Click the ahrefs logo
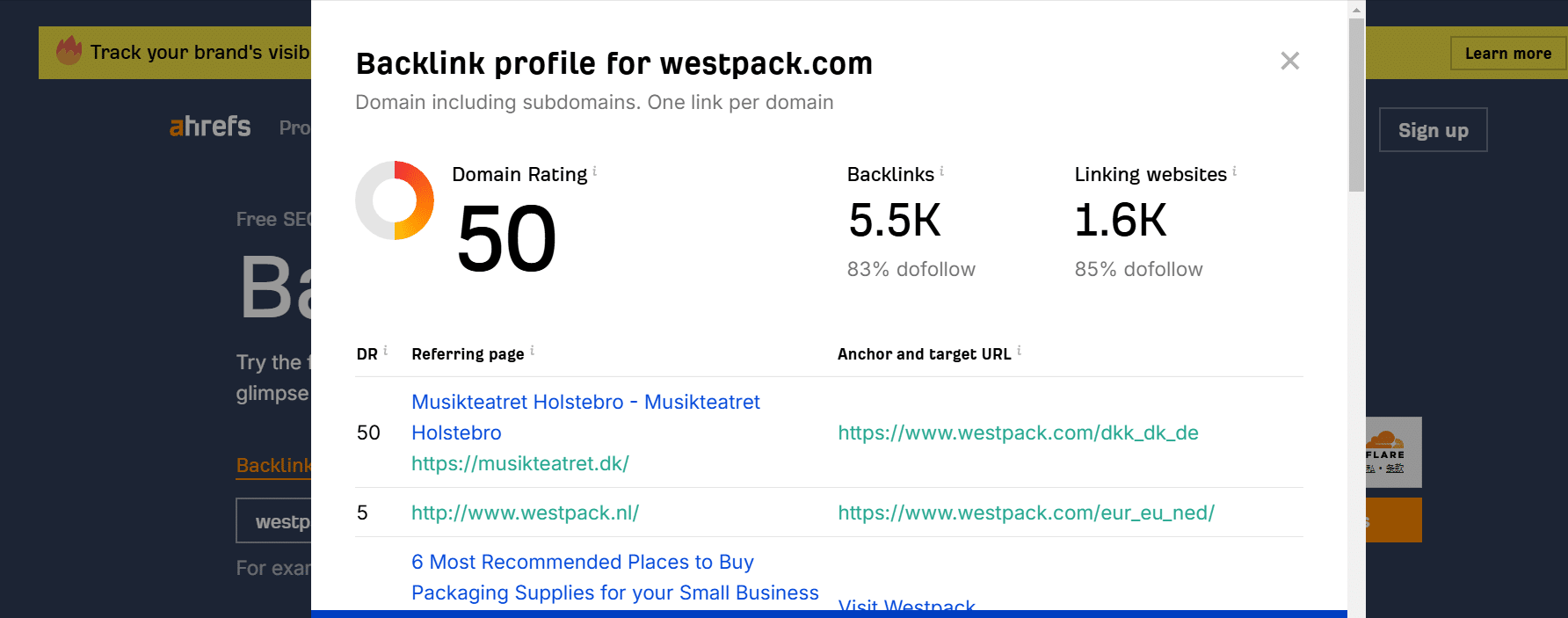Image resolution: width=1568 pixels, height=618 pixels. (x=210, y=127)
